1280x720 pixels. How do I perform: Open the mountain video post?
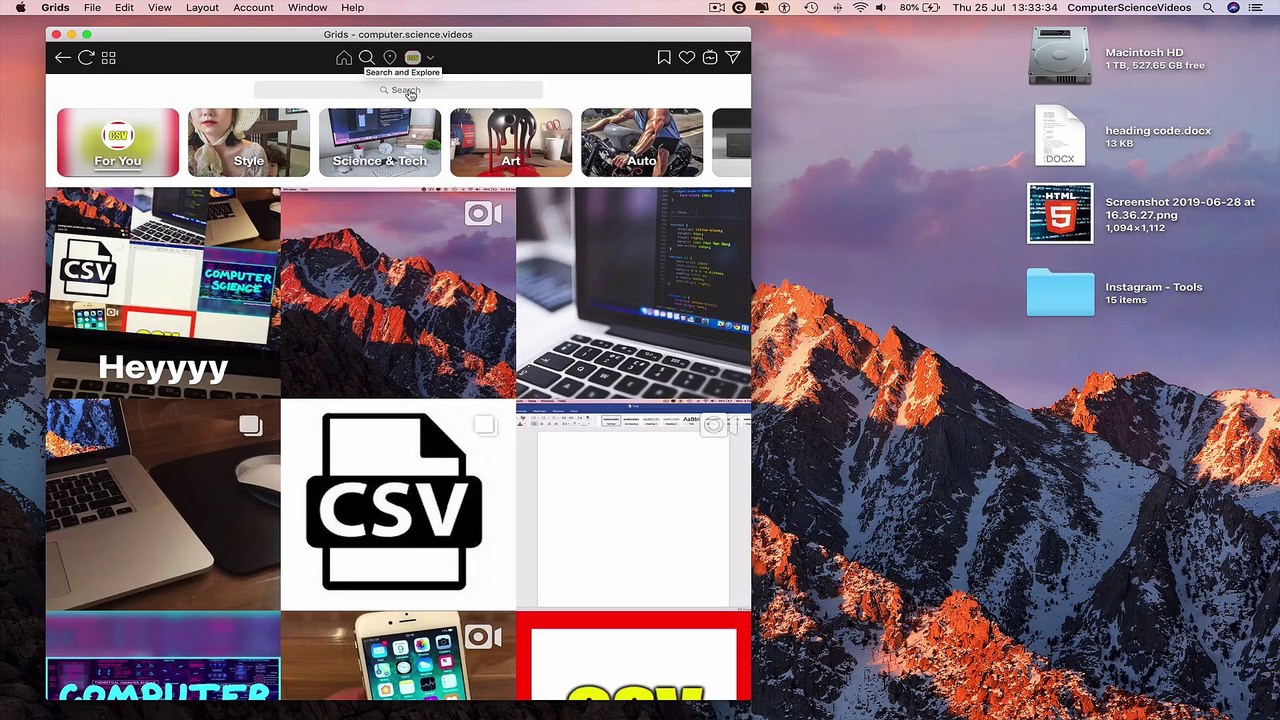point(398,293)
